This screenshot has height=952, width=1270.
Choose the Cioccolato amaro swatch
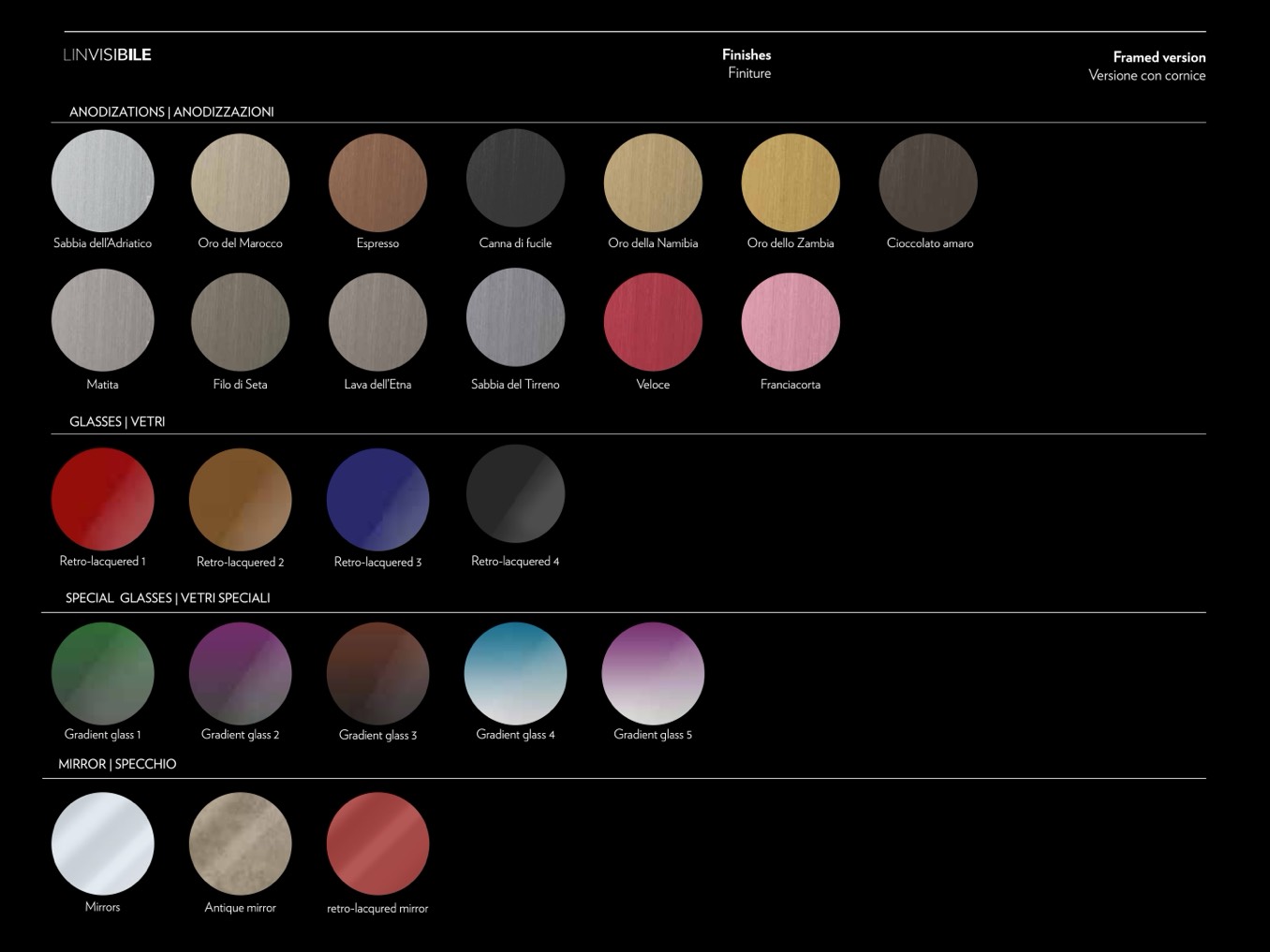(x=928, y=183)
